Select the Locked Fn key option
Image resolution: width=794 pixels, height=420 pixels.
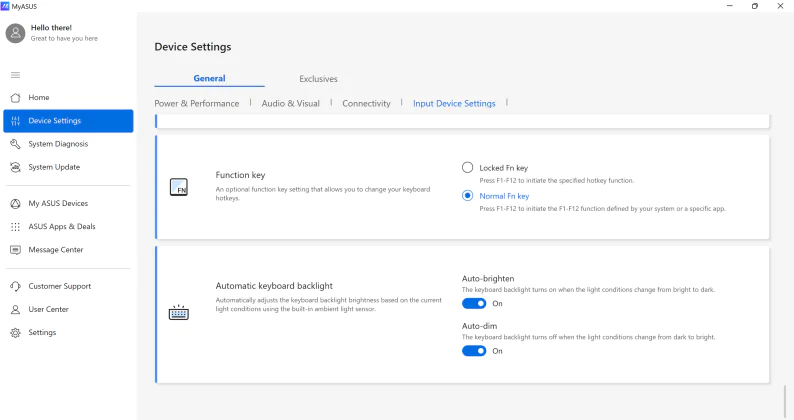pyautogui.click(x=467, y=168)
